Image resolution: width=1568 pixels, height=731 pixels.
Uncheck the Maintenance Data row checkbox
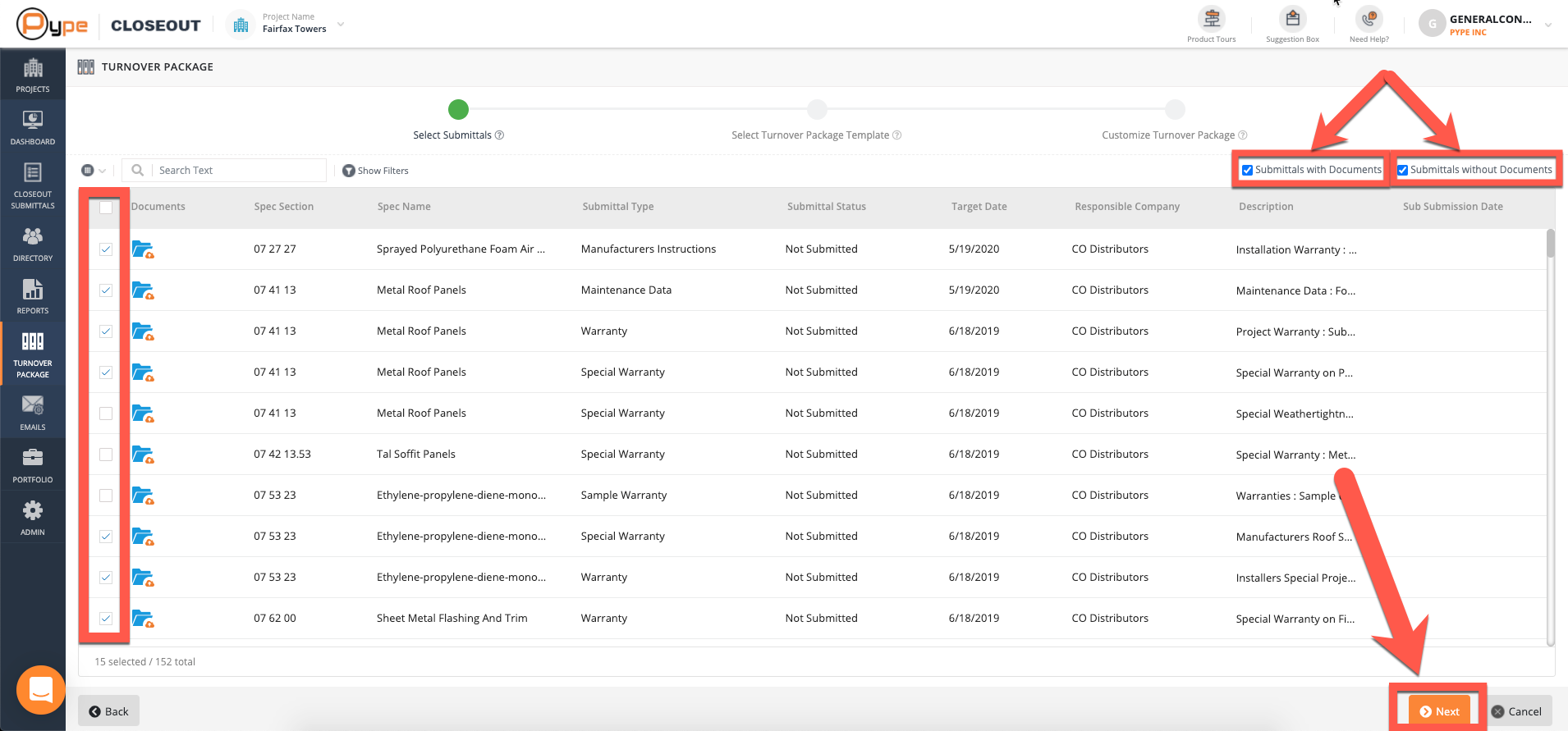point(106,290)
